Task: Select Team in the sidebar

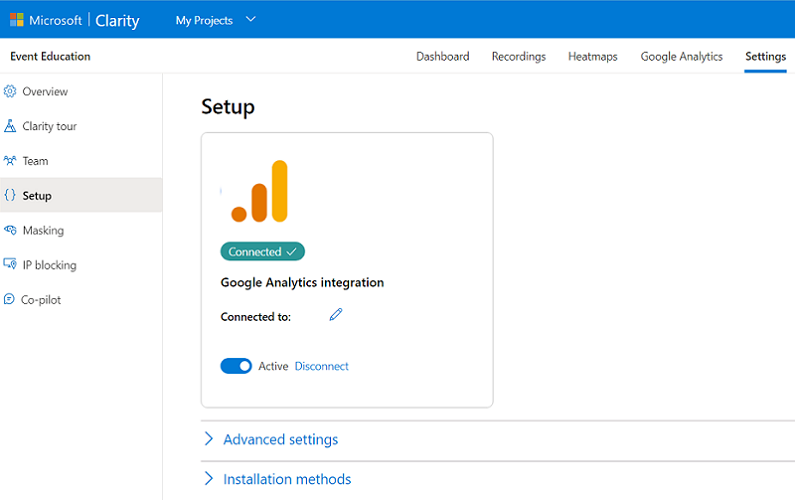Action: tap(81, 161)
